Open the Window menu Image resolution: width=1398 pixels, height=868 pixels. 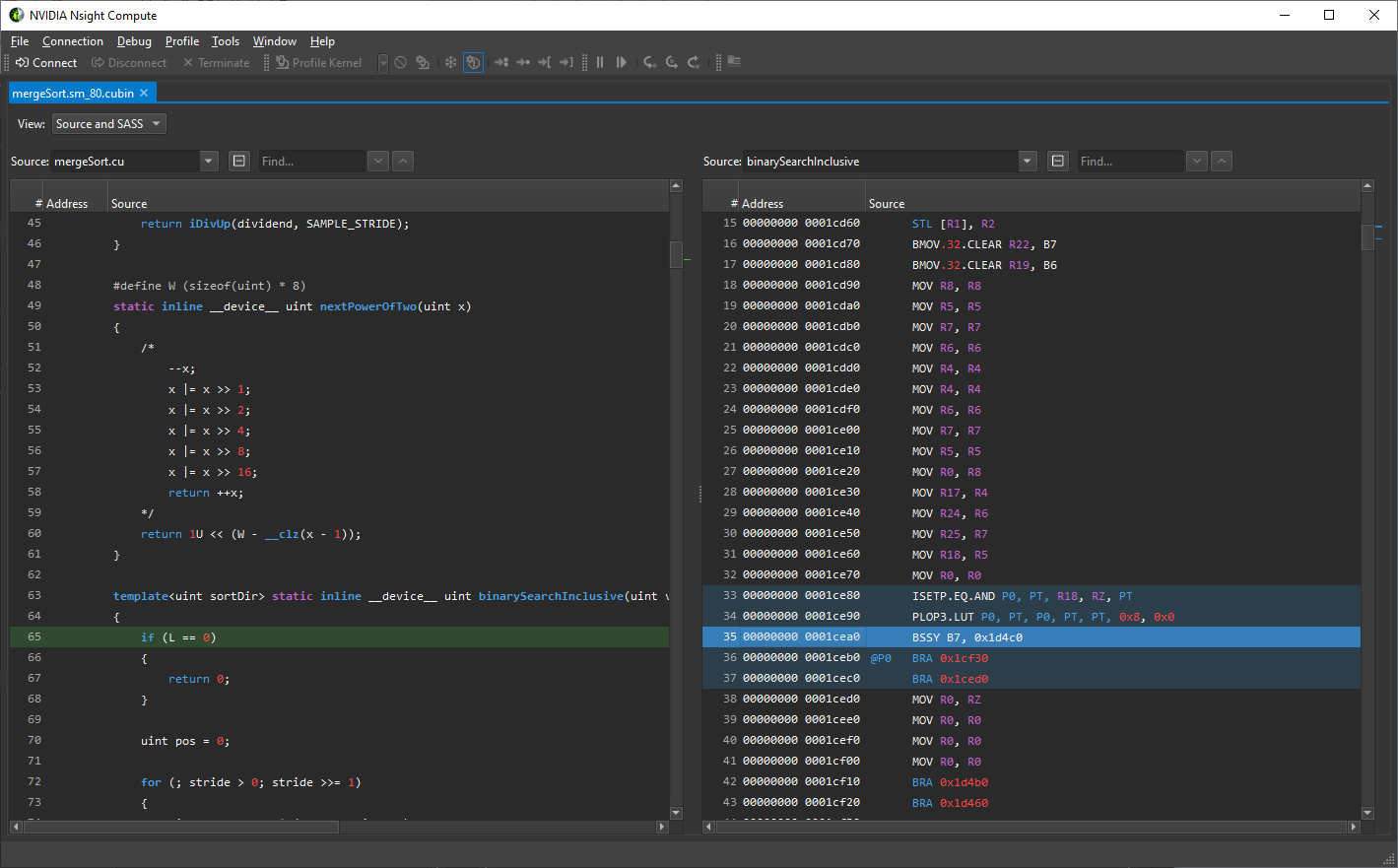(x=275, y=41)
